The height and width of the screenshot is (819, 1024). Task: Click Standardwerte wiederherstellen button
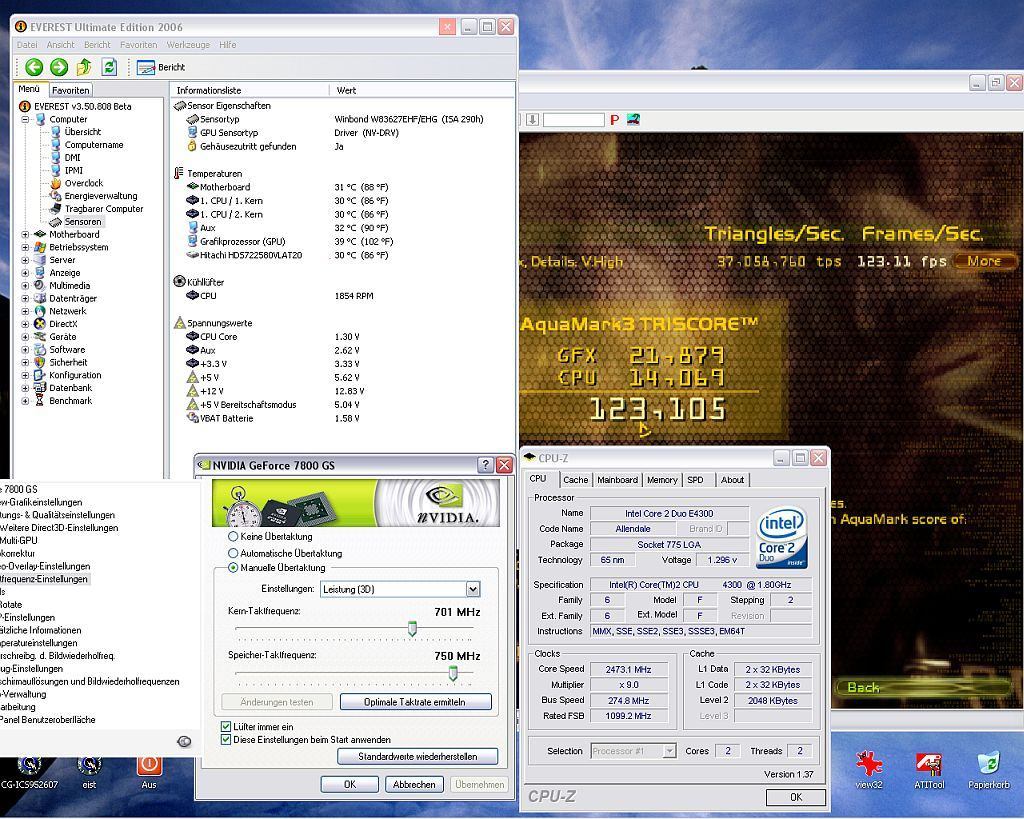click(417, 756)
